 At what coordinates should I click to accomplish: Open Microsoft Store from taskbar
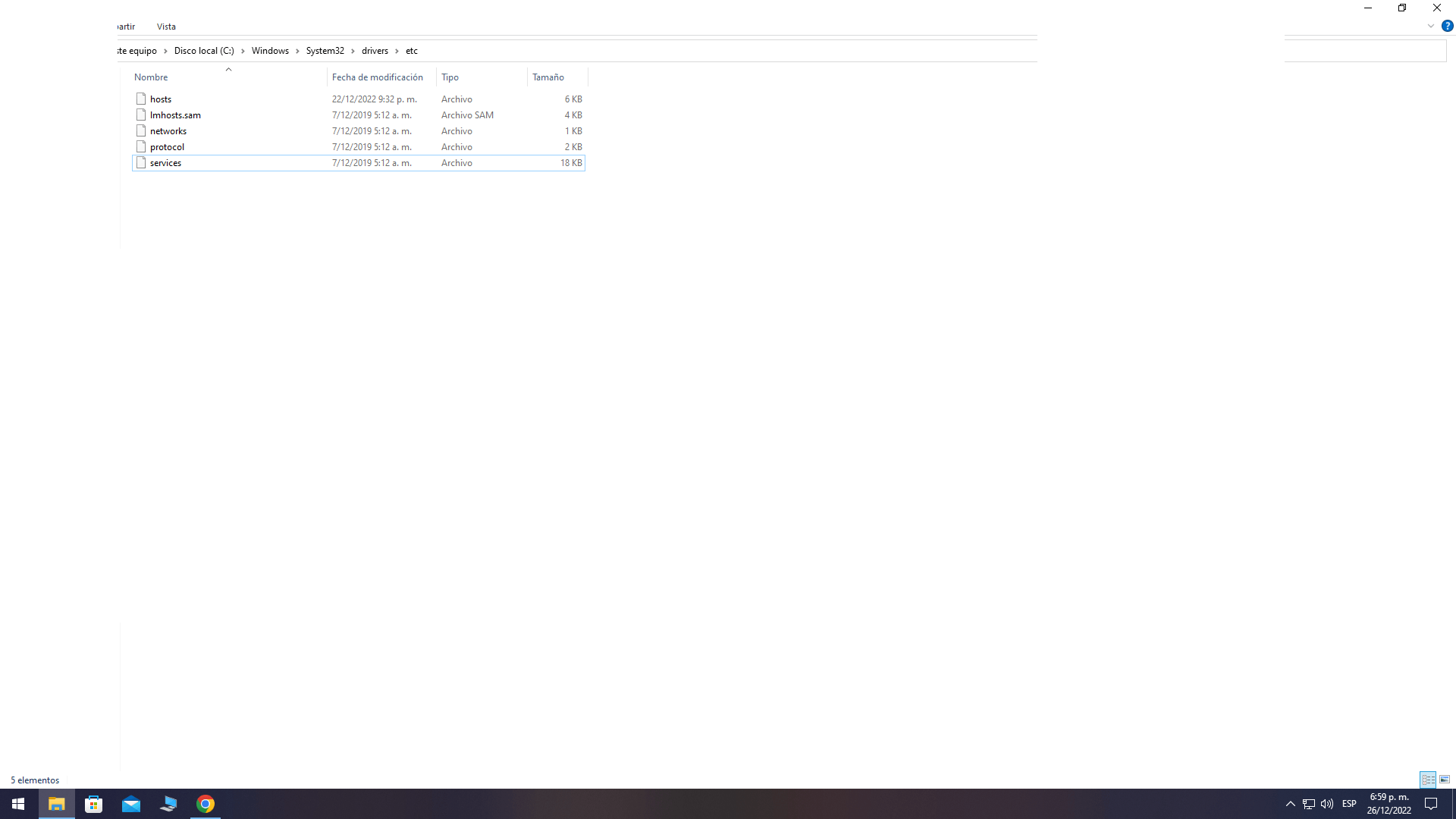tap(94, 804)
